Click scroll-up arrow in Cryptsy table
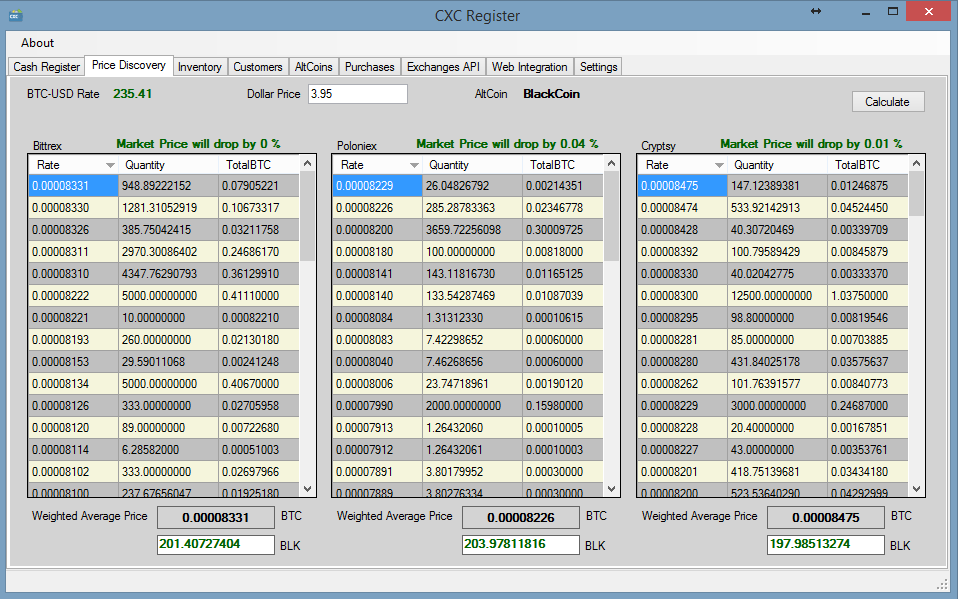The width and height of the screenshot is (958, 599). 916,163
